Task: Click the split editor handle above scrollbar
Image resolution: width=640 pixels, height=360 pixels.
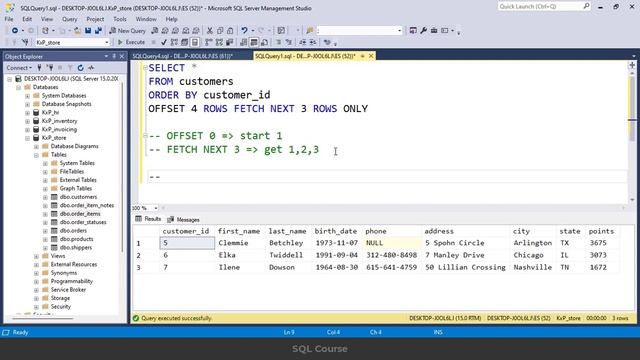Action: pyautogui.click(x=632, y=65)
